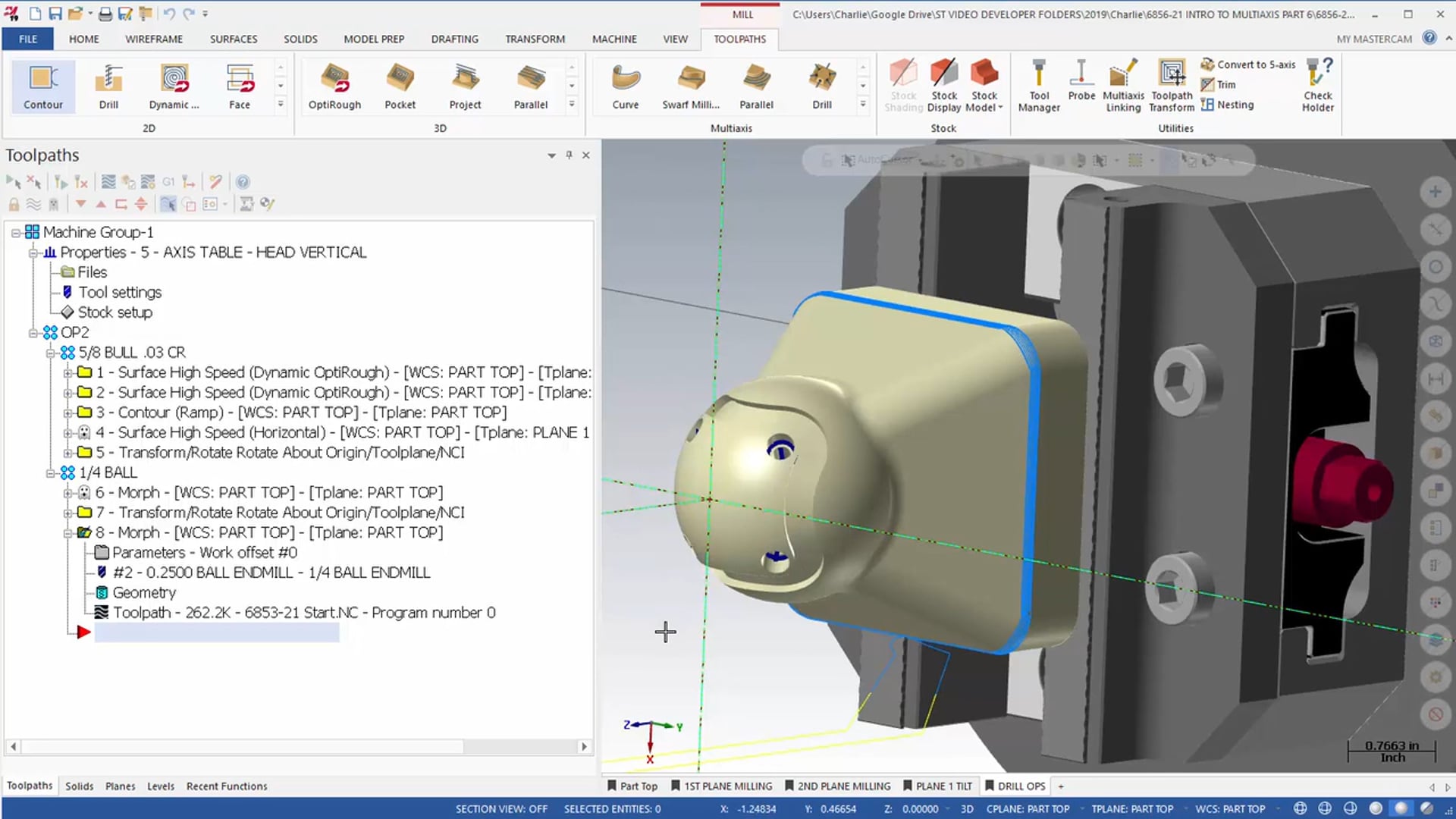Open the Probe utility
Screen dimensions: 1456x819
pyautogui.click(x=1081, y=80)
